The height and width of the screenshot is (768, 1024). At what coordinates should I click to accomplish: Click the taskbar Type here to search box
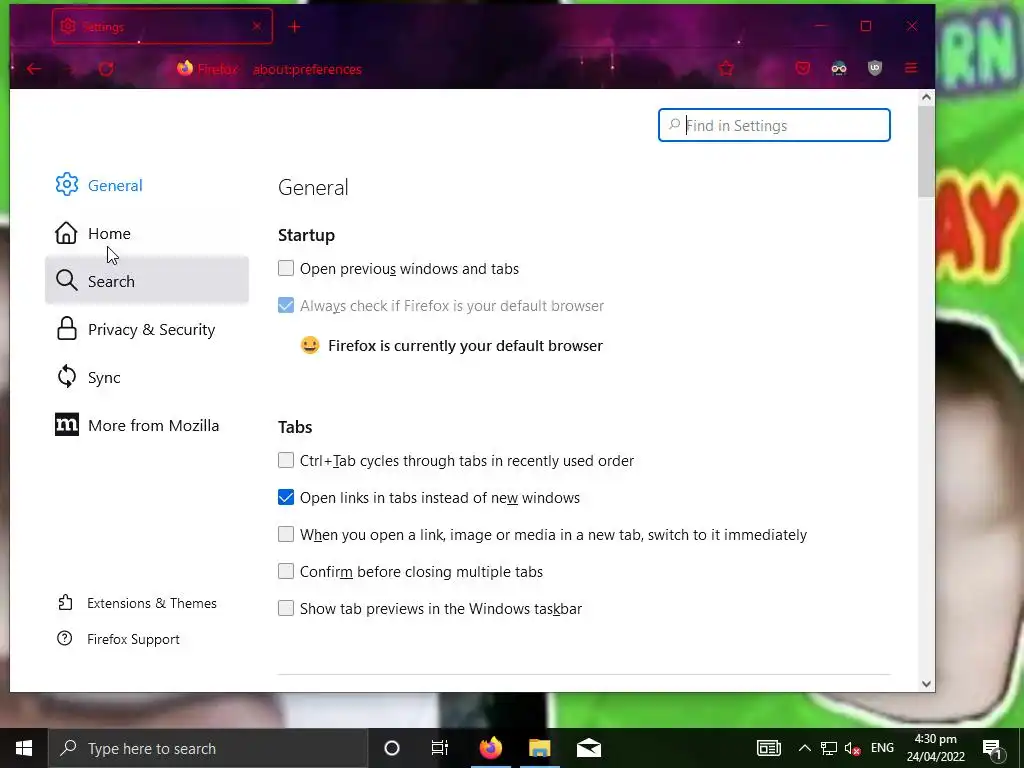point(208,748)
